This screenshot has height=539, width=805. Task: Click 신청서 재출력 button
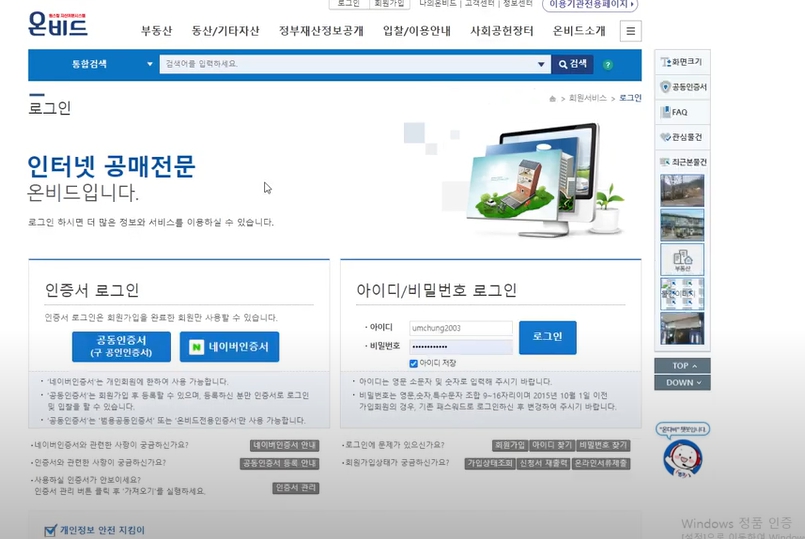(543, 464)
